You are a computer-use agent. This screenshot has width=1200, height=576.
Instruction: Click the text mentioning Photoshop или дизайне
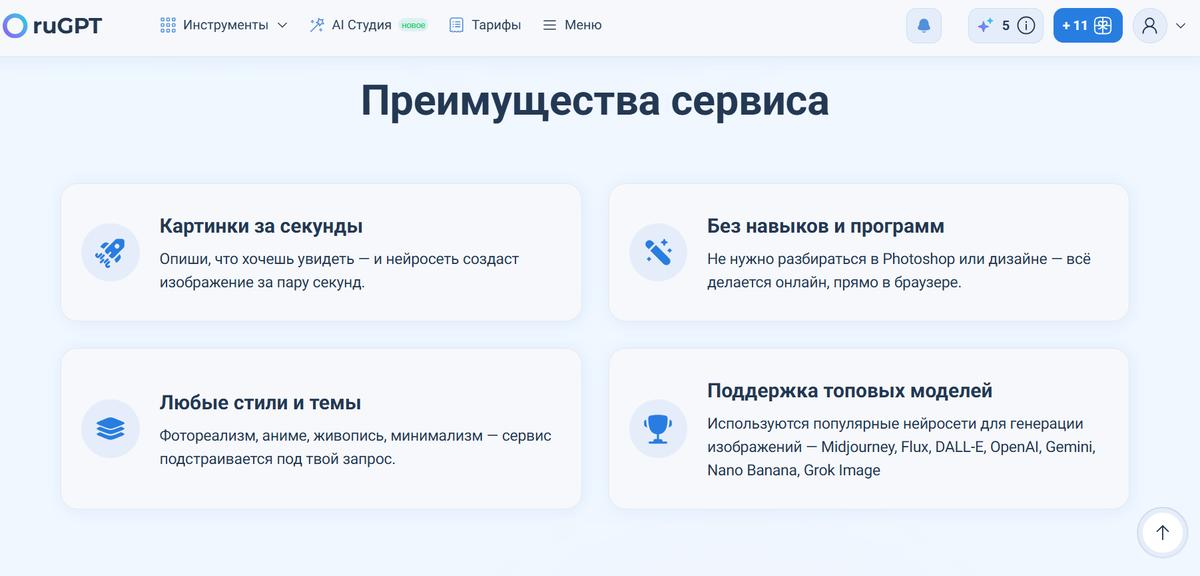(899, 271)
